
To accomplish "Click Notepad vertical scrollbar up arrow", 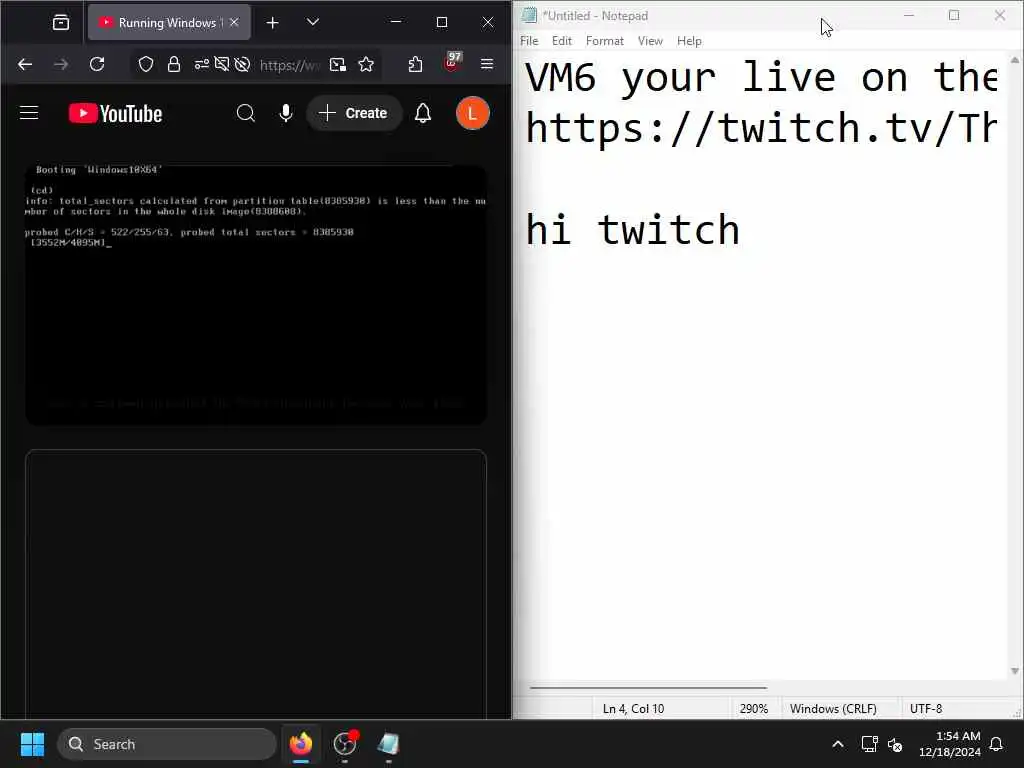I will tap(1015, 59).
